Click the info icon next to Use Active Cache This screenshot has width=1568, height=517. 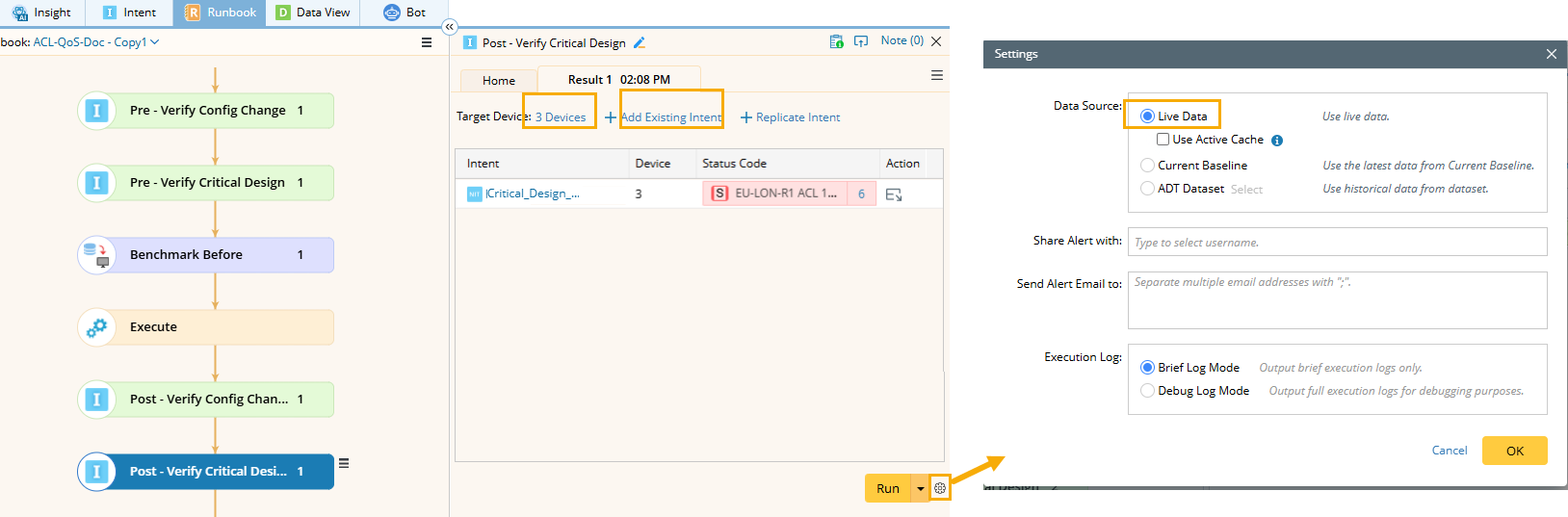pos(1277,141)
